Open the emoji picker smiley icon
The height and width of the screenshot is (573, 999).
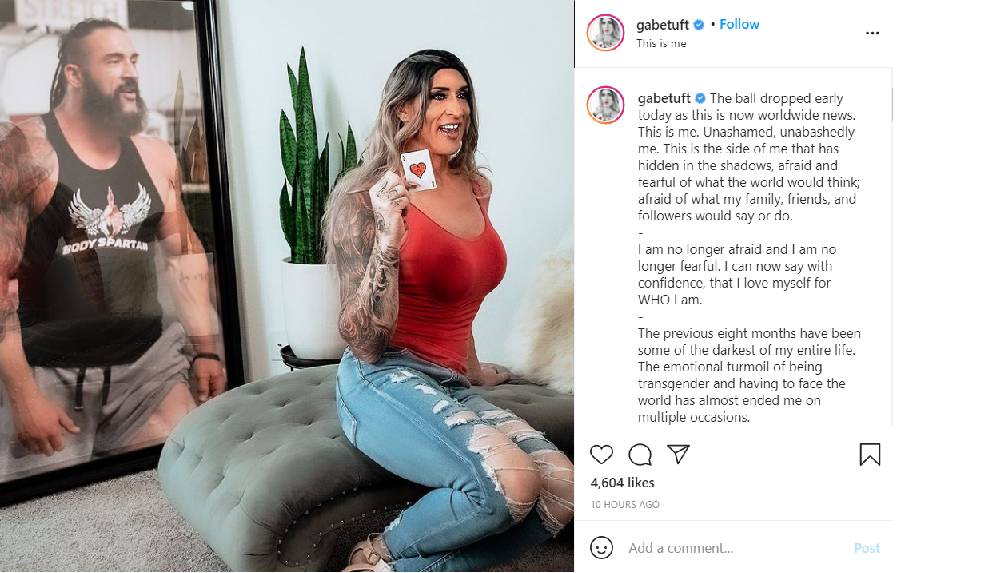(x=601, y=548)
